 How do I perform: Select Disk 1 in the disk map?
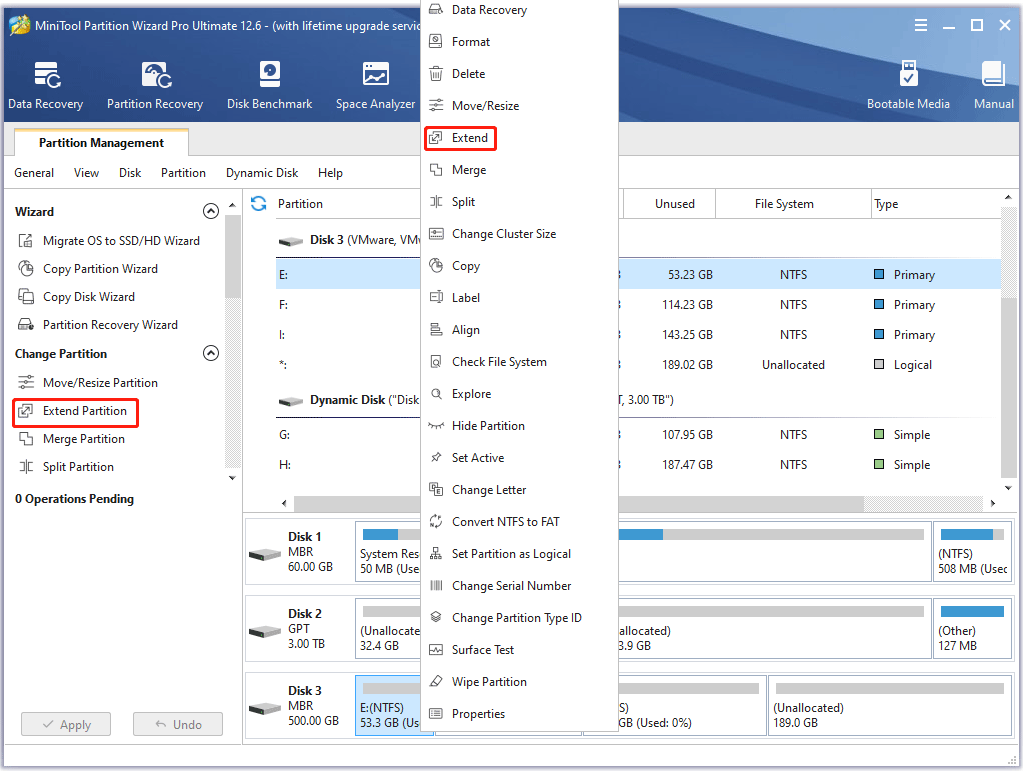[300, 552]
